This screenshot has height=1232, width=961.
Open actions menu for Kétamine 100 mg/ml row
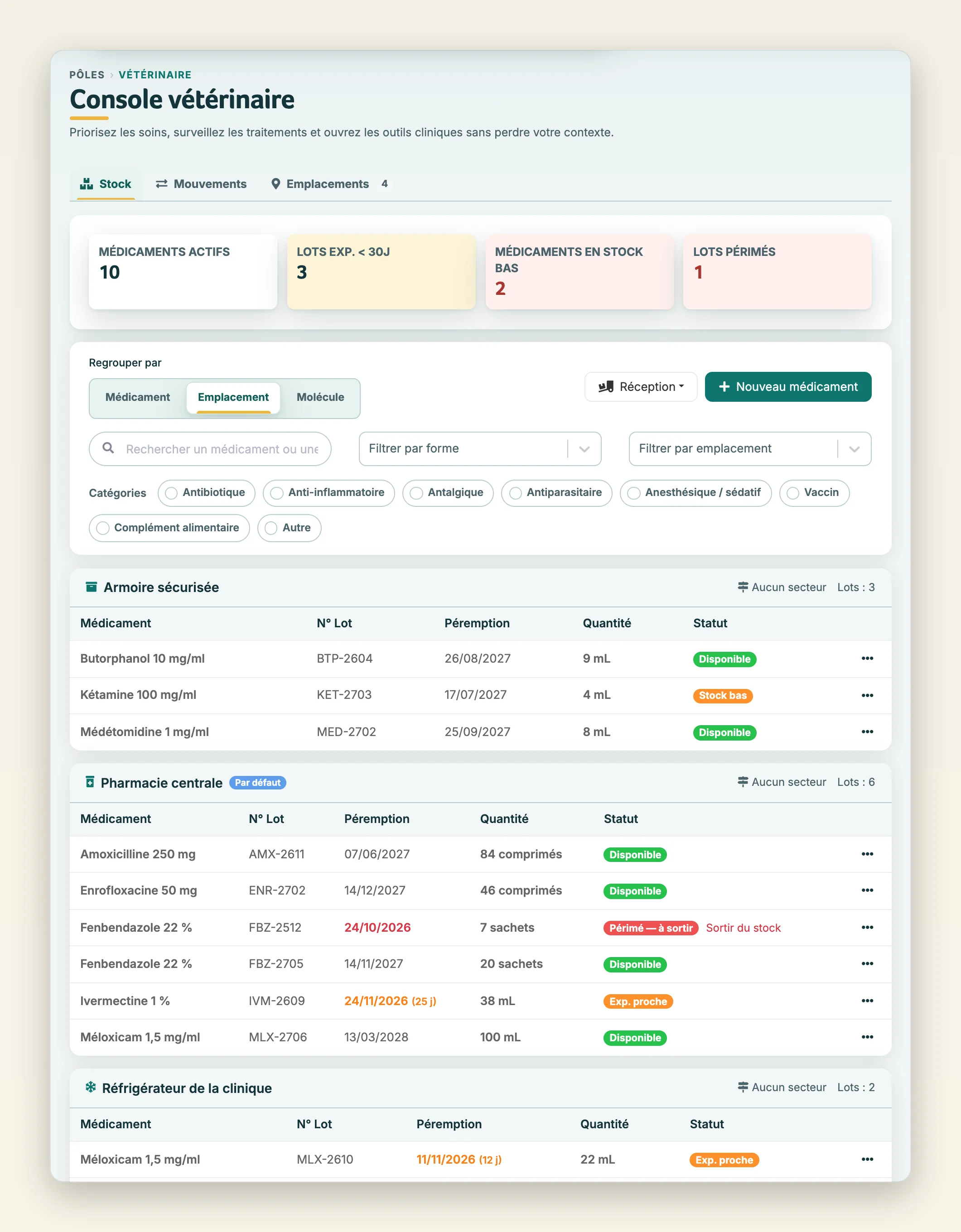coord(867,695)
